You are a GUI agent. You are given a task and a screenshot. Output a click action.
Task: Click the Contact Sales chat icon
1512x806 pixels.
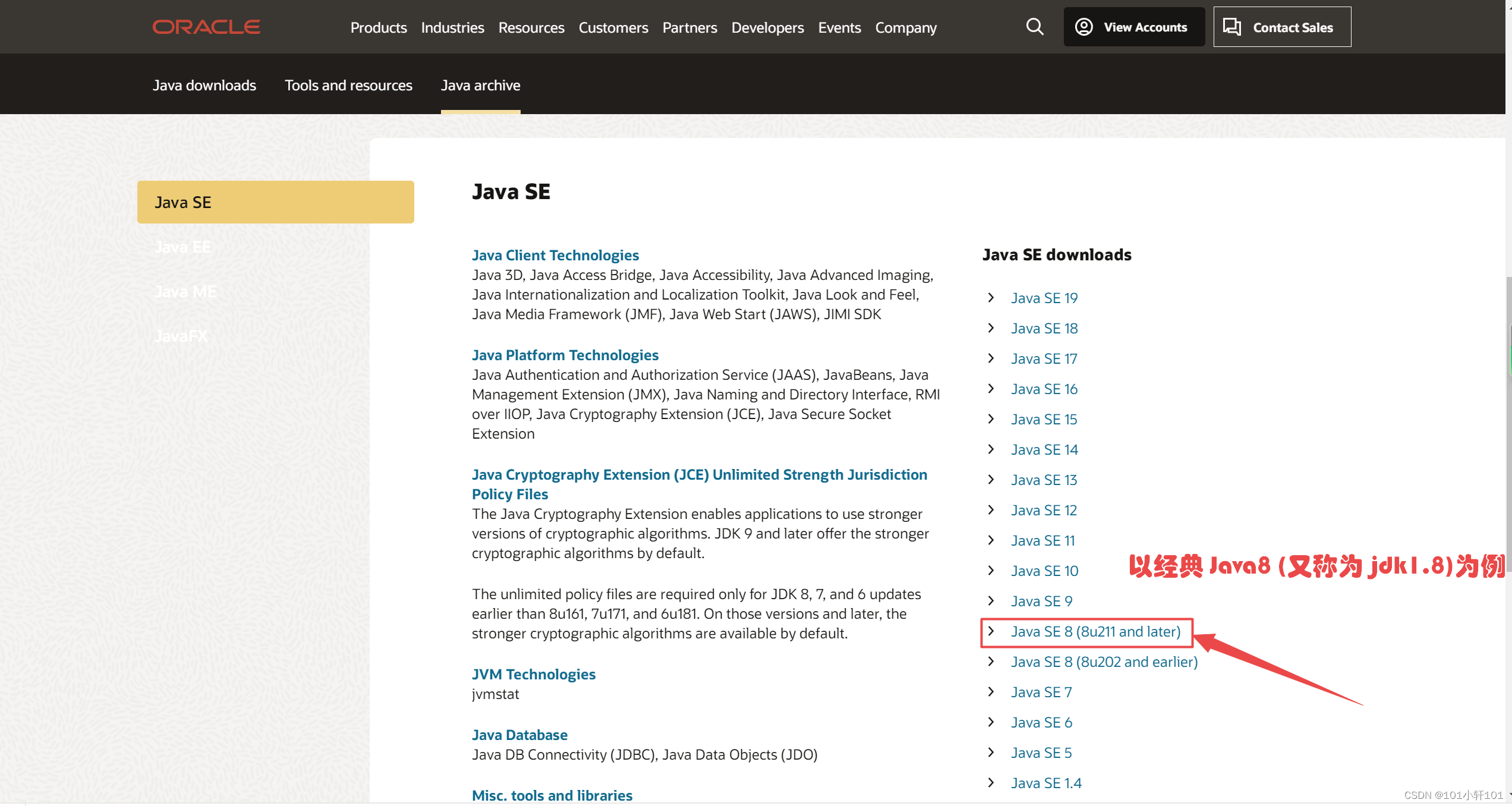coord(1232,27)
